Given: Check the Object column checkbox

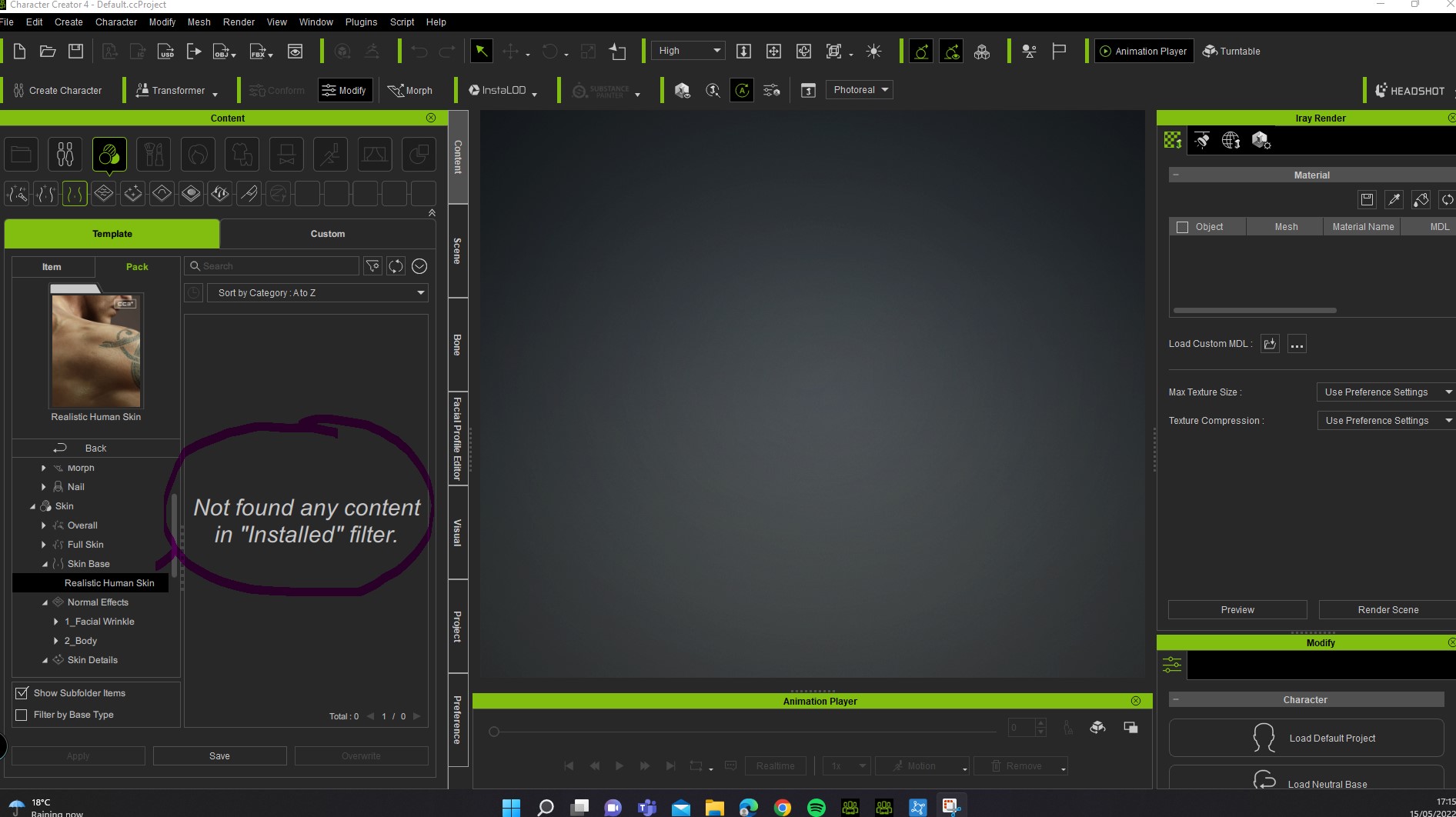Looking at the screenshot, I should tap(1182, 227).
